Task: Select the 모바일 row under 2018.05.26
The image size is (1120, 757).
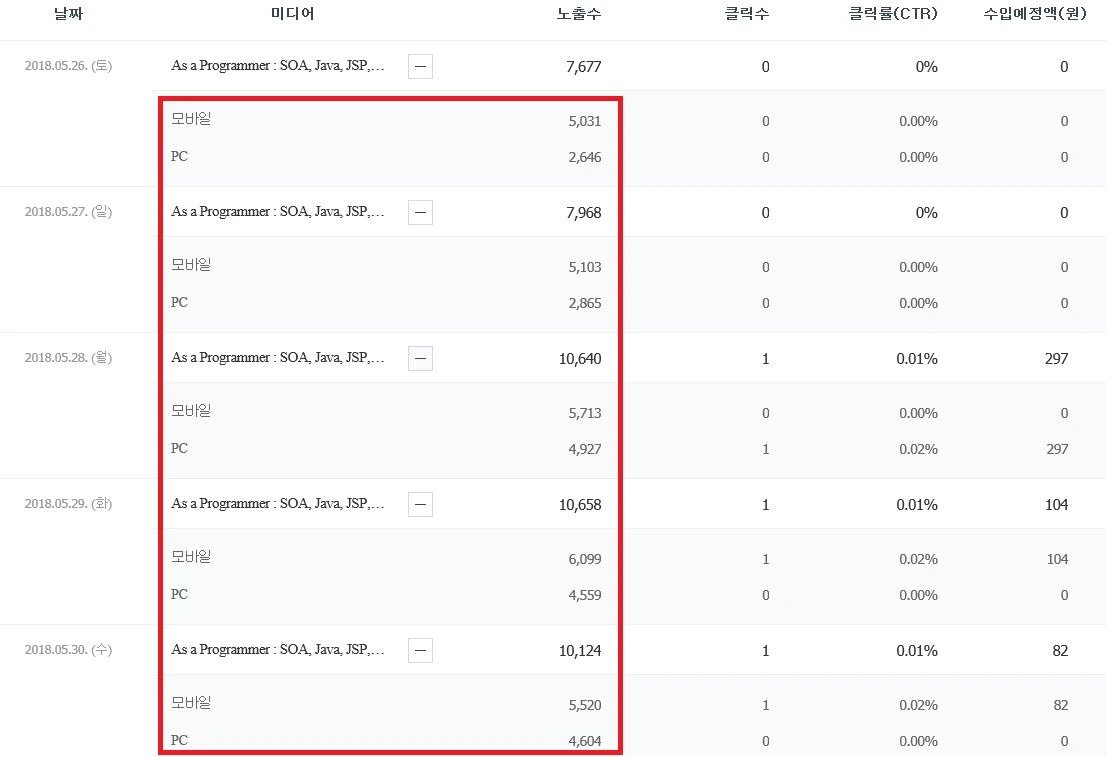Action: click(x=190, y=119)
